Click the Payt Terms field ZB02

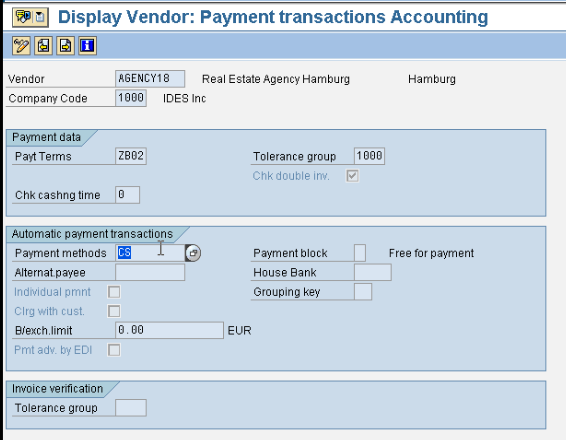pos(131,156)
